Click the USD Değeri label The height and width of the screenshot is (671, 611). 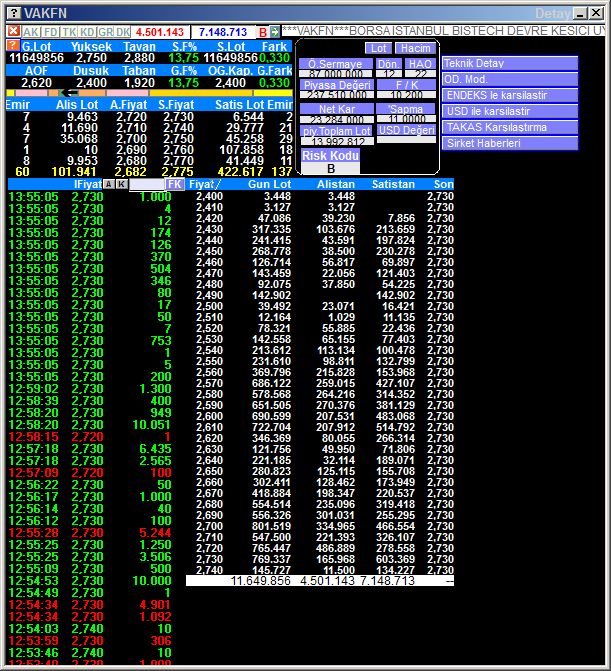pos(406,130)
